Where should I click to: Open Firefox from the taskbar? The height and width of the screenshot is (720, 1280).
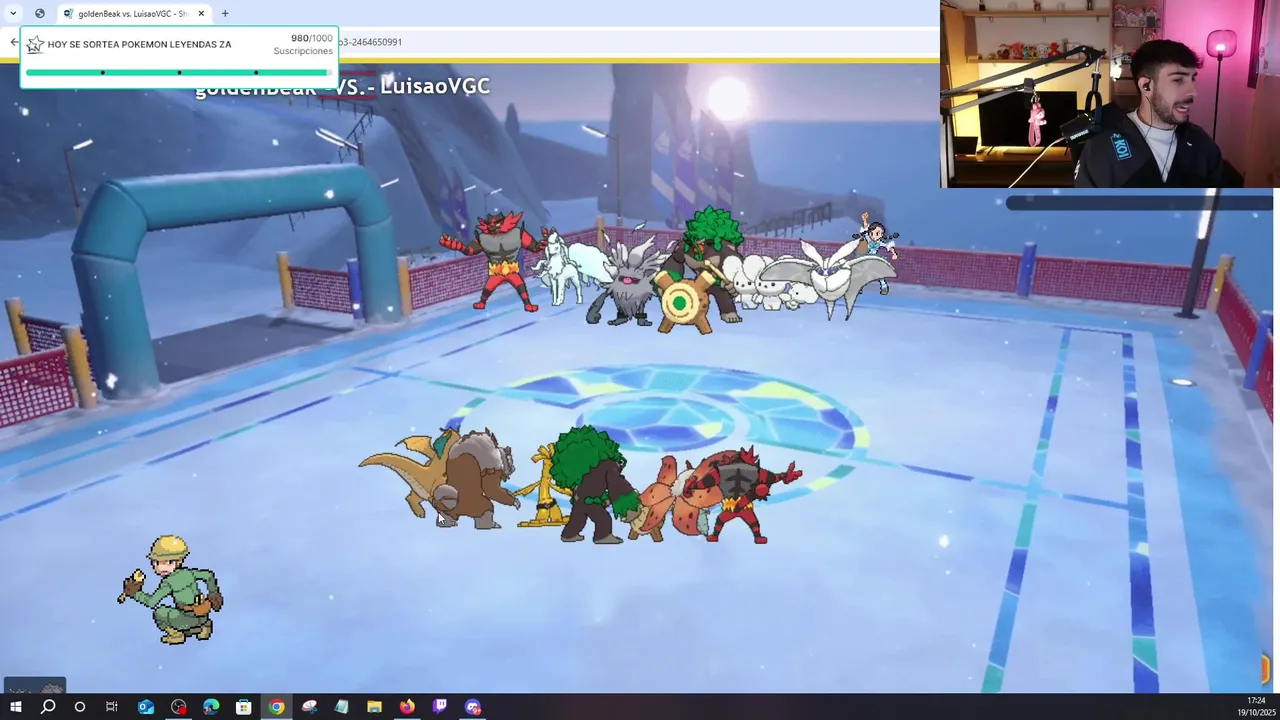pyautogui.click(x=407, y=707)
